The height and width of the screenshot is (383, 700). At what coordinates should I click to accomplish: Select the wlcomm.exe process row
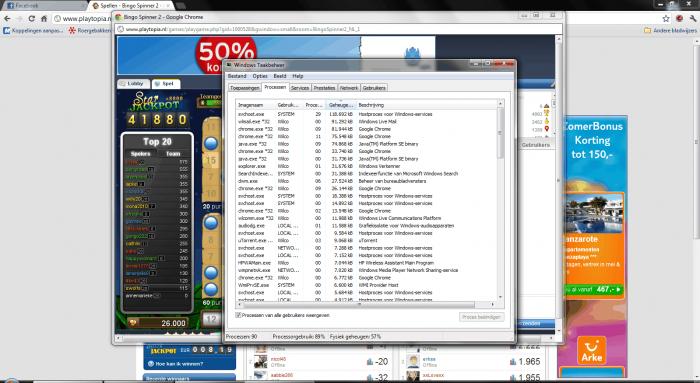coord(366,218)
